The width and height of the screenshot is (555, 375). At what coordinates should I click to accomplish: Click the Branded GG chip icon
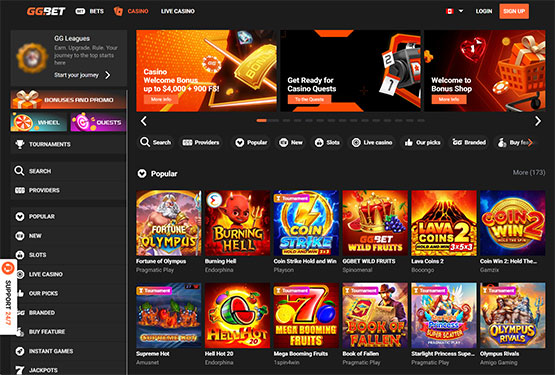[x=457, y=142]
